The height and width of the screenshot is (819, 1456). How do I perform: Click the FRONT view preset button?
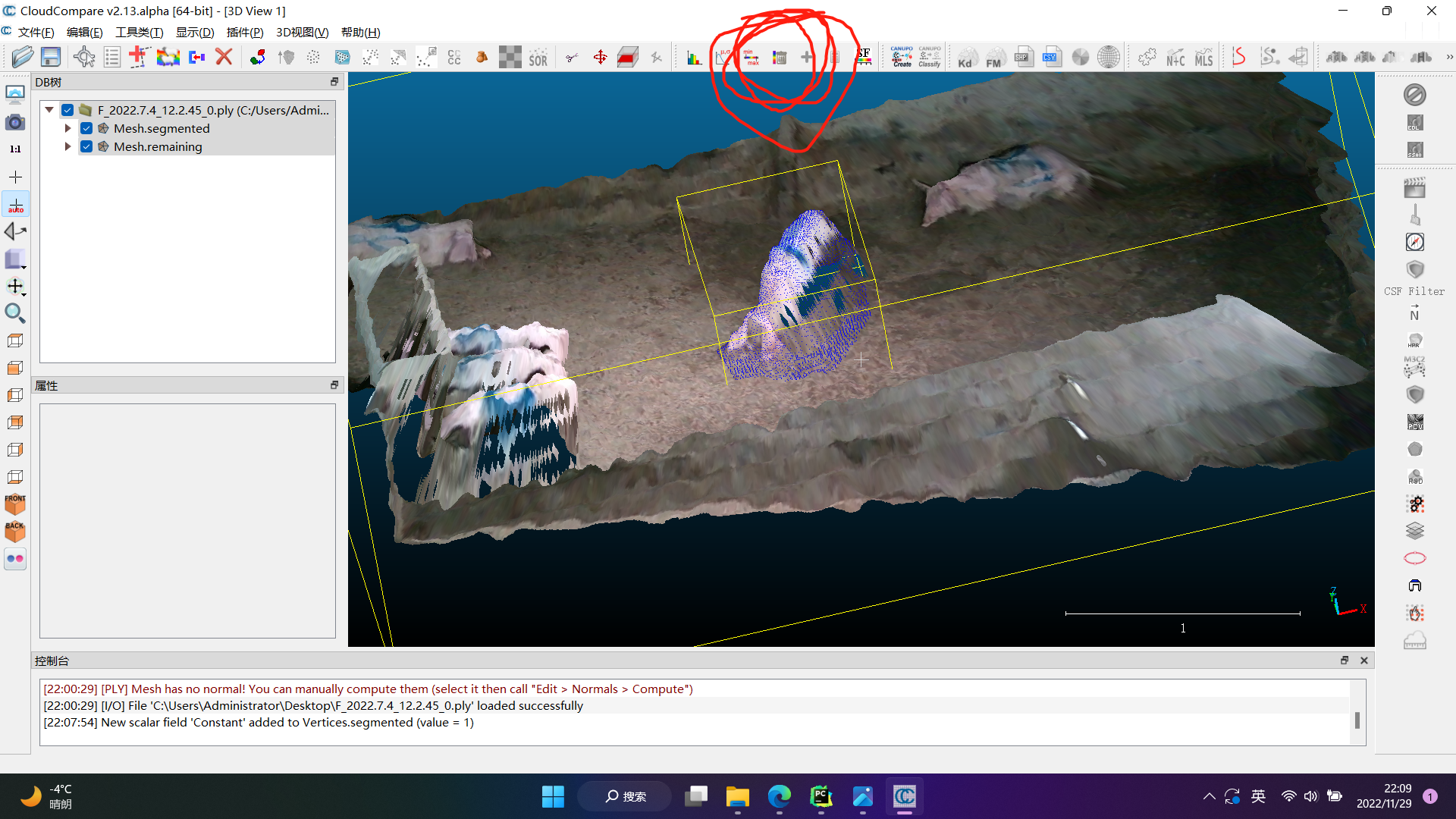[14, 504]
